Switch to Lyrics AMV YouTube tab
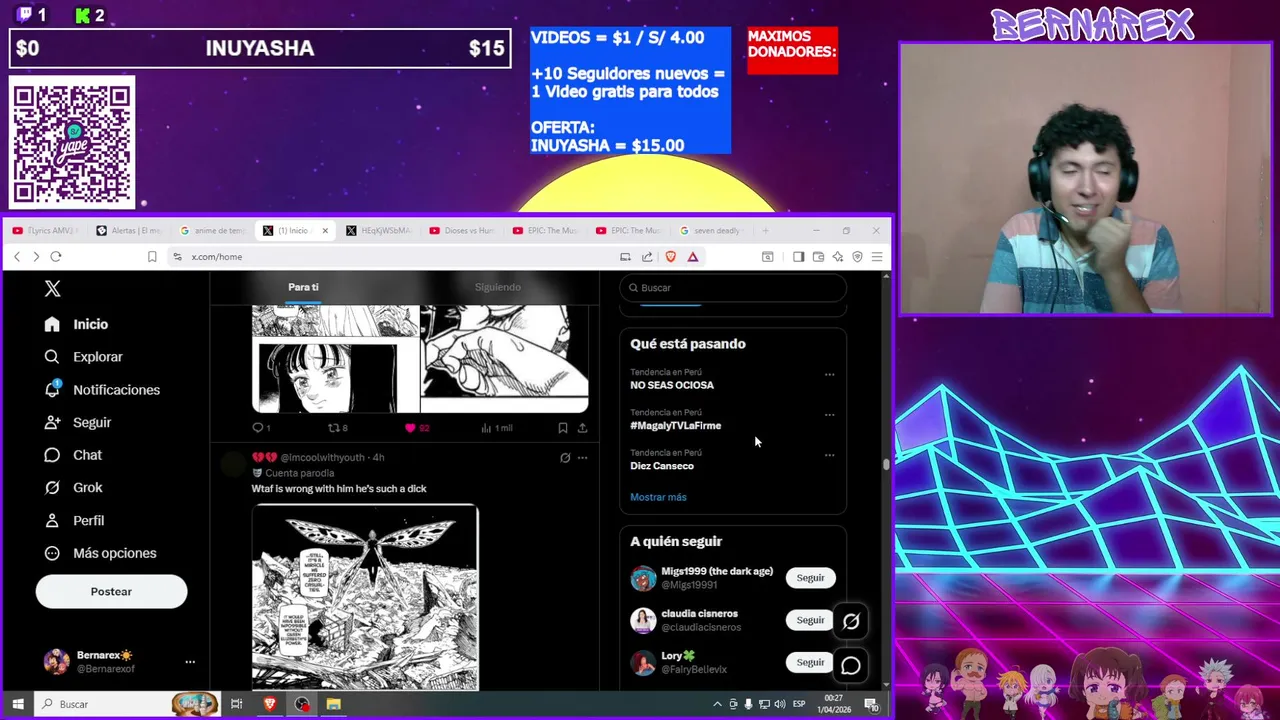 [x=46, y=231]
